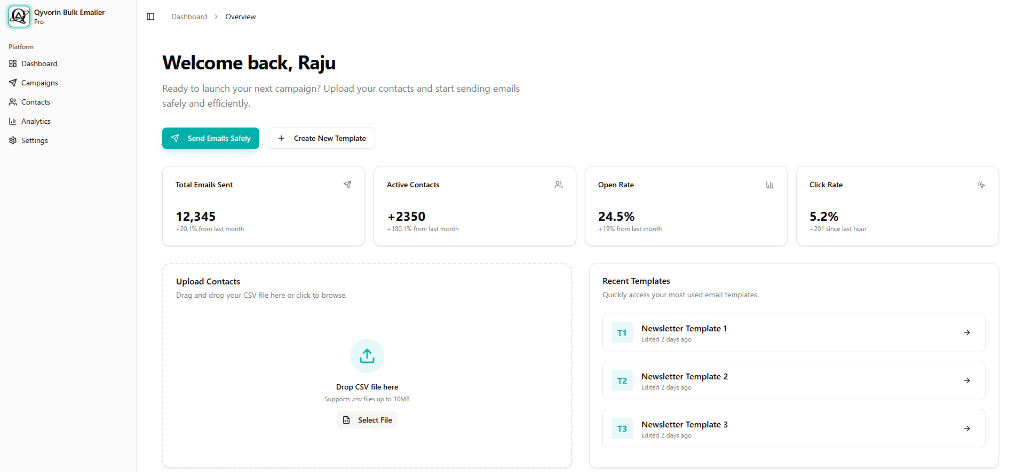Screen dimensions: 1024x472
Task: Click the cursor icon on Click Rate card
Action: pos(981,185)
